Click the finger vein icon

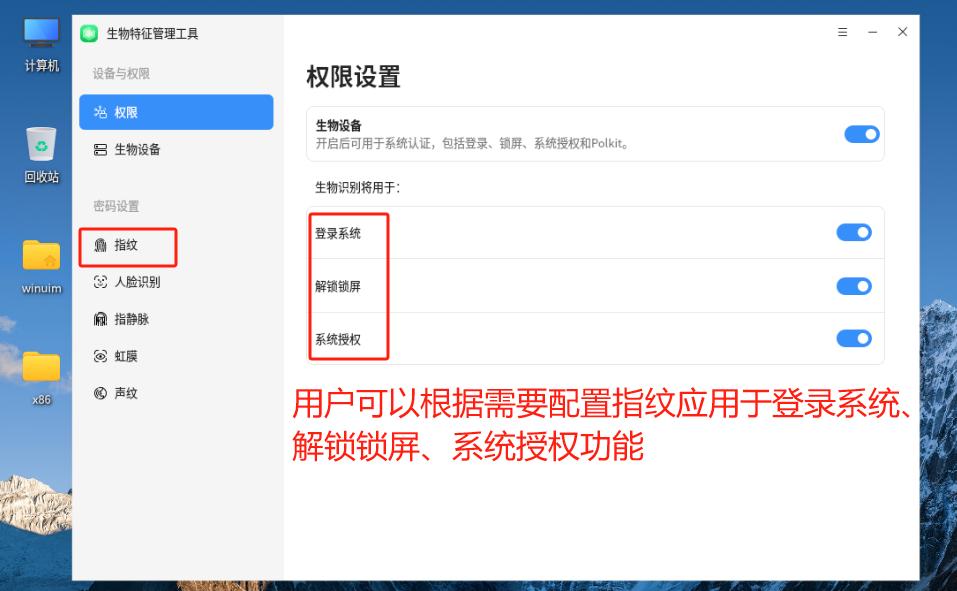(100, 319)
